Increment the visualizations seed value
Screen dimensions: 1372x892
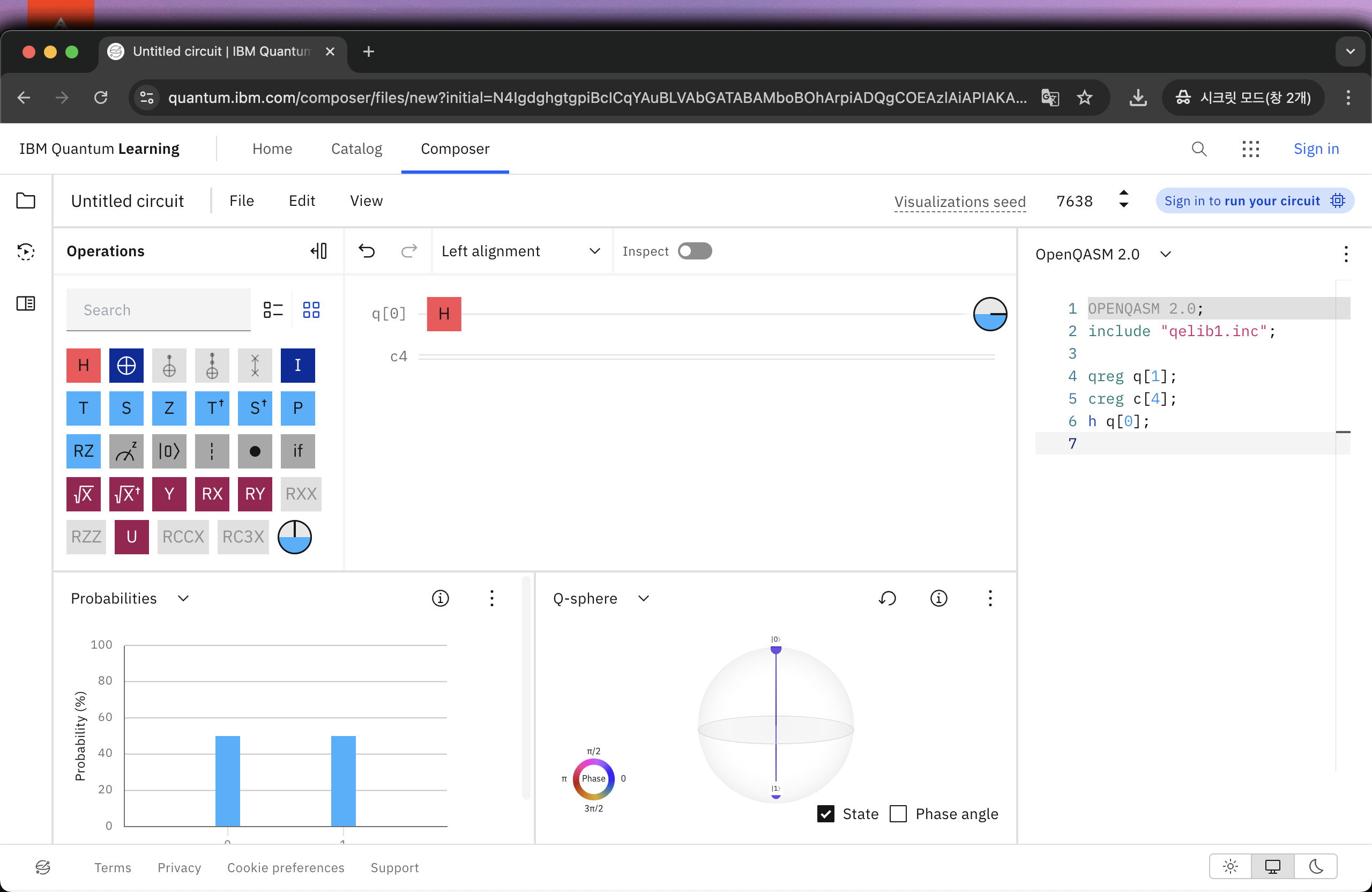point(1123,193)
